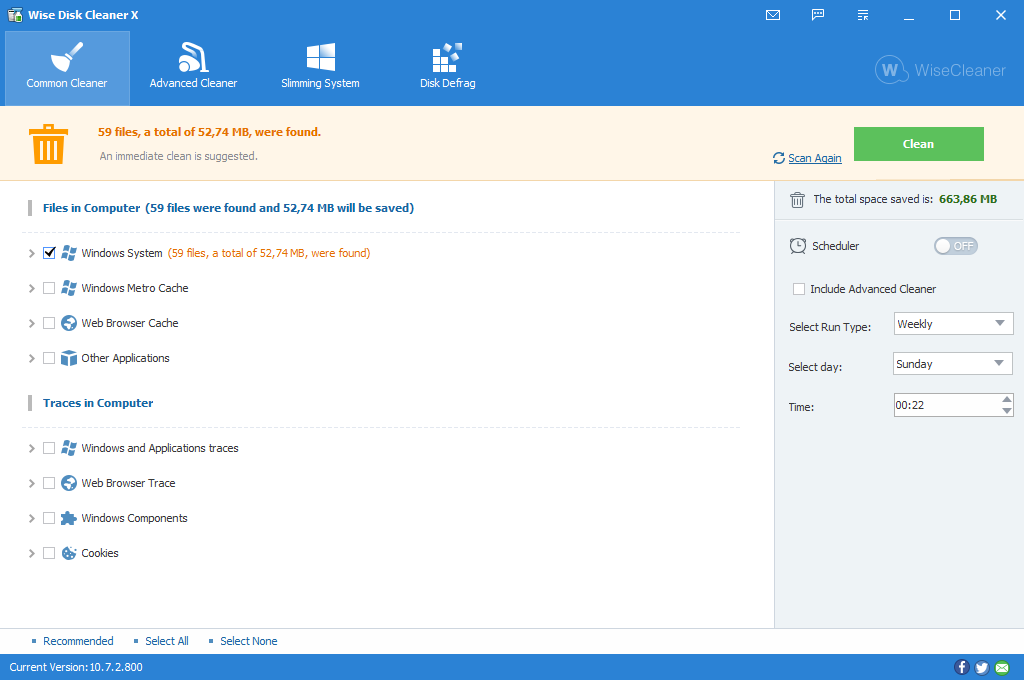
Task: Click the Windows flag icon of Windows System
Action: [x=69, y=253]
